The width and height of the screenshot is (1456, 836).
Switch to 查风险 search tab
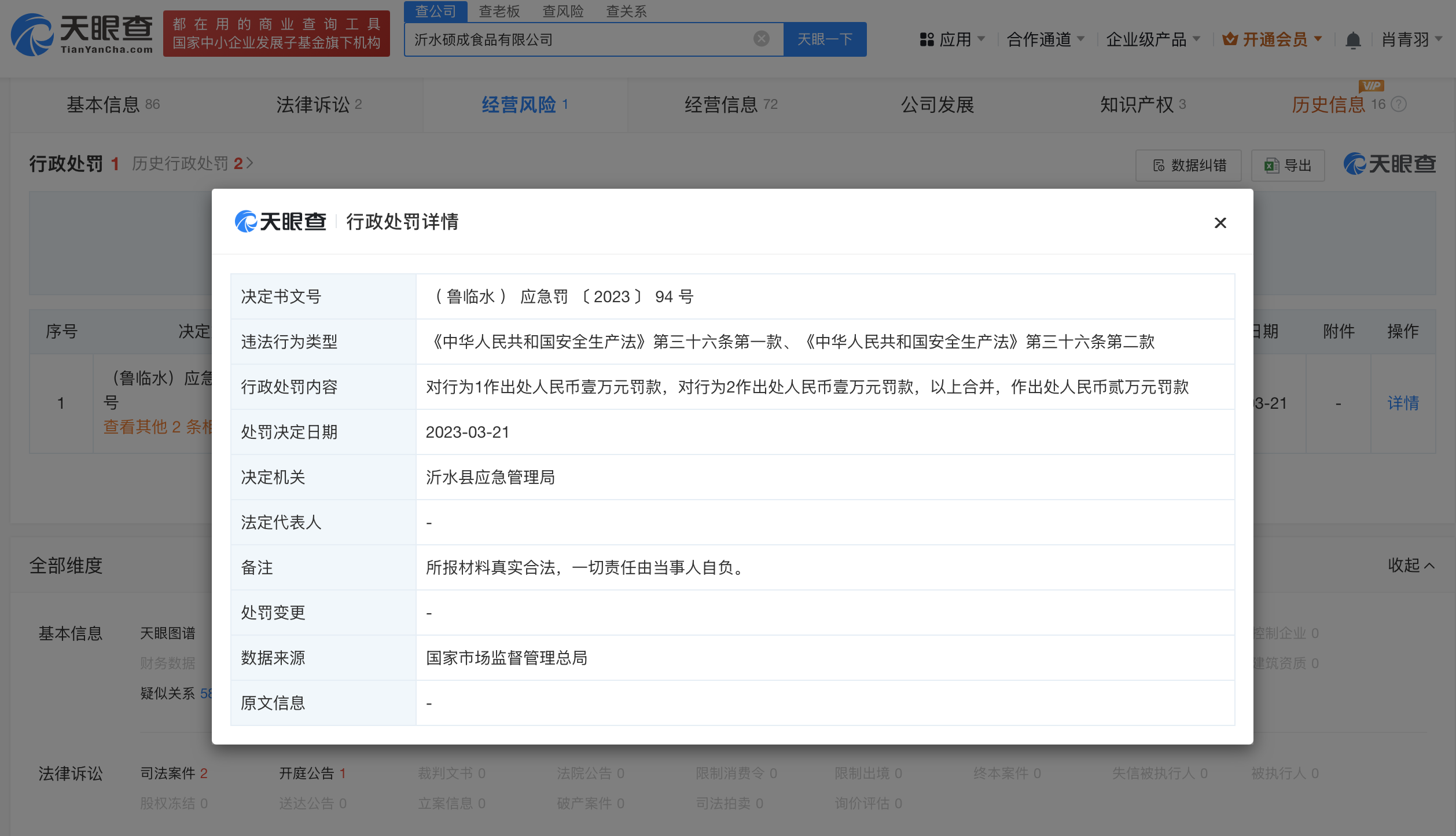point(562,11)
